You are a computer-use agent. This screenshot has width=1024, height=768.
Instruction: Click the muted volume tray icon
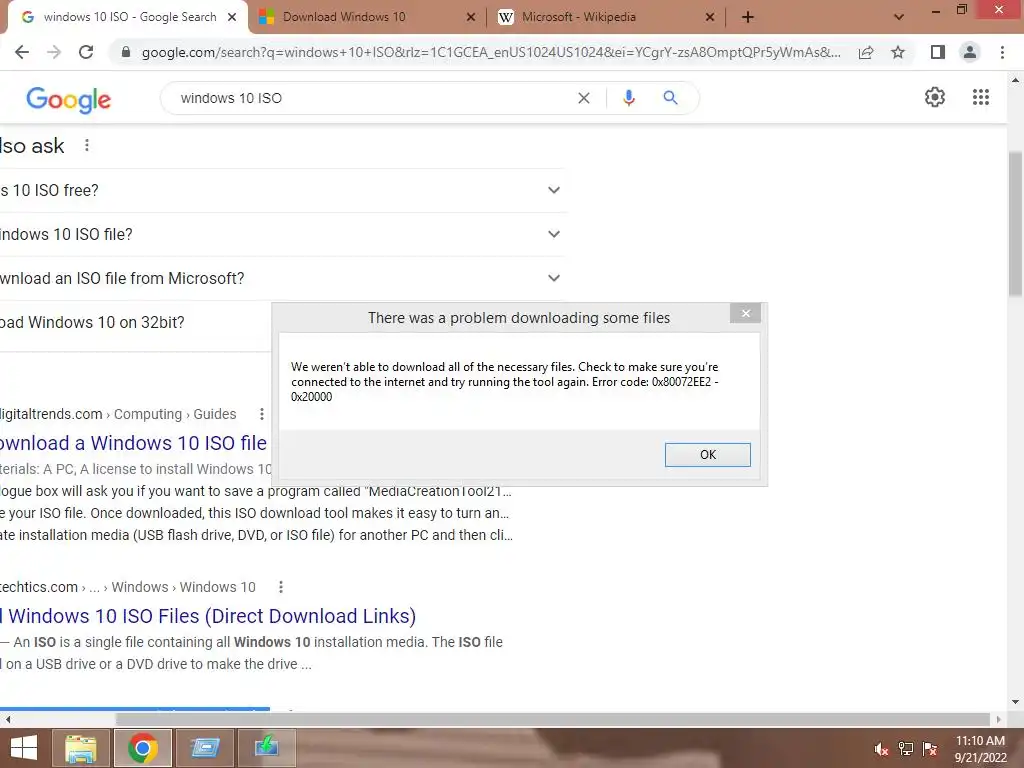(881, 749)
